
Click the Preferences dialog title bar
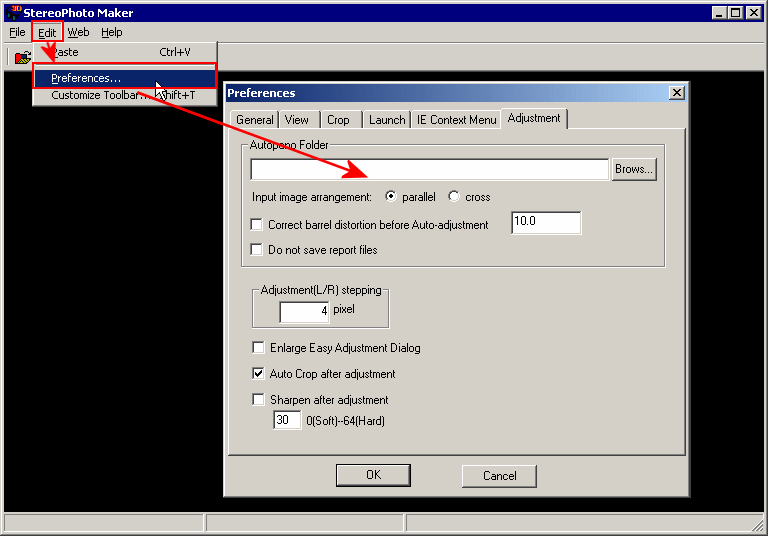(456, 93)
